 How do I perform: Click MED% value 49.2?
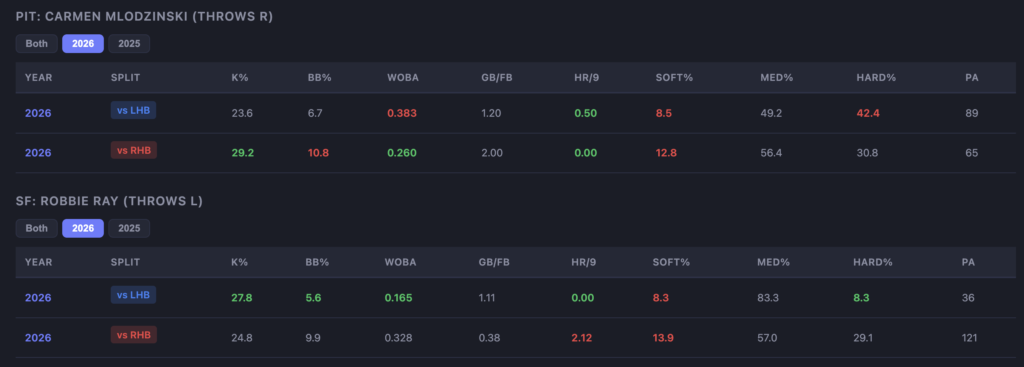(771, 113)
